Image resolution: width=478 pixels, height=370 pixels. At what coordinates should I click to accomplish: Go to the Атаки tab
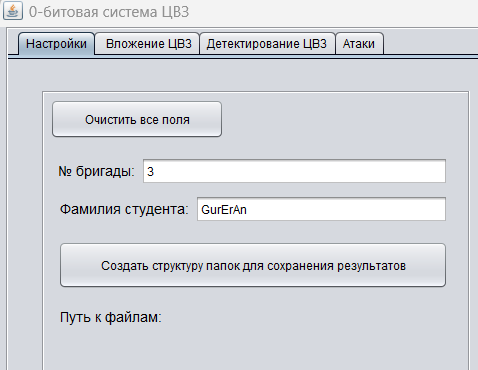click(x=359, y=44)
